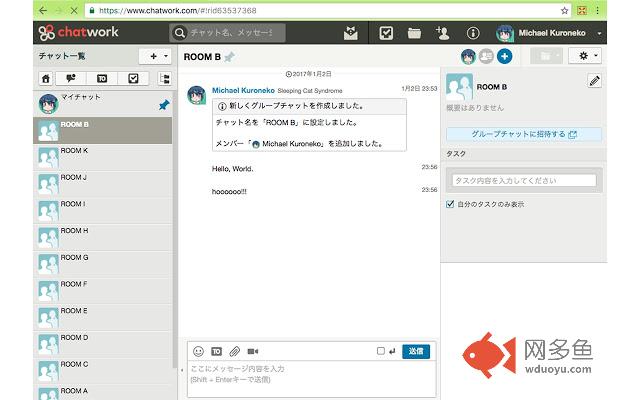This screenshot has height=400, width=640.
Task: Click Michael Kuroneko name in message
Action: (243, 90)
